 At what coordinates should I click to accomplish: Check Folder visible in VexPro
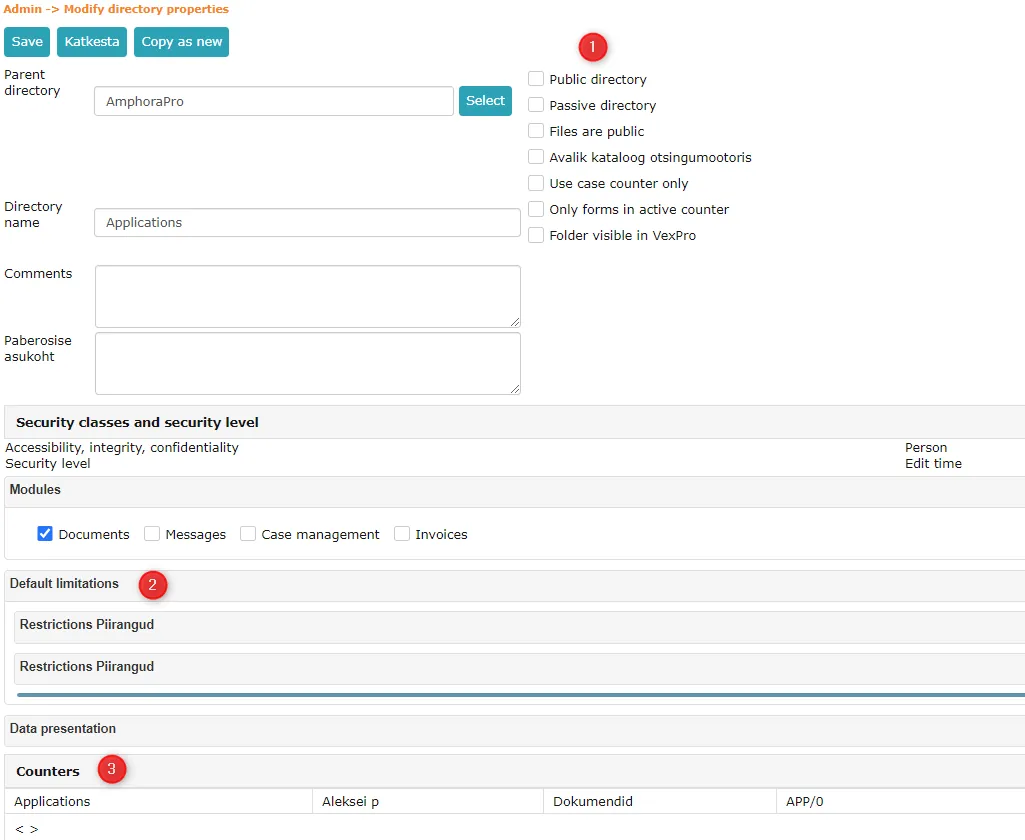coord(536,235)
